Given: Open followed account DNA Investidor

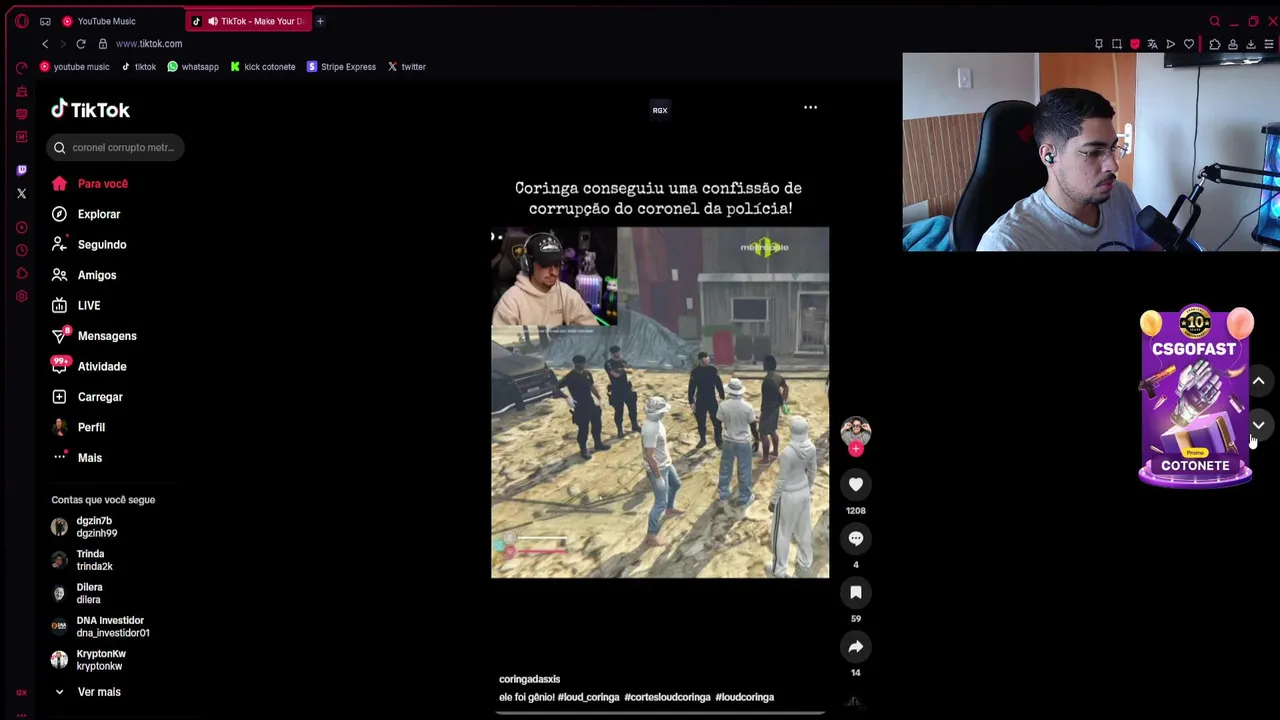Looking at the screenshot, I should [101, 627].
